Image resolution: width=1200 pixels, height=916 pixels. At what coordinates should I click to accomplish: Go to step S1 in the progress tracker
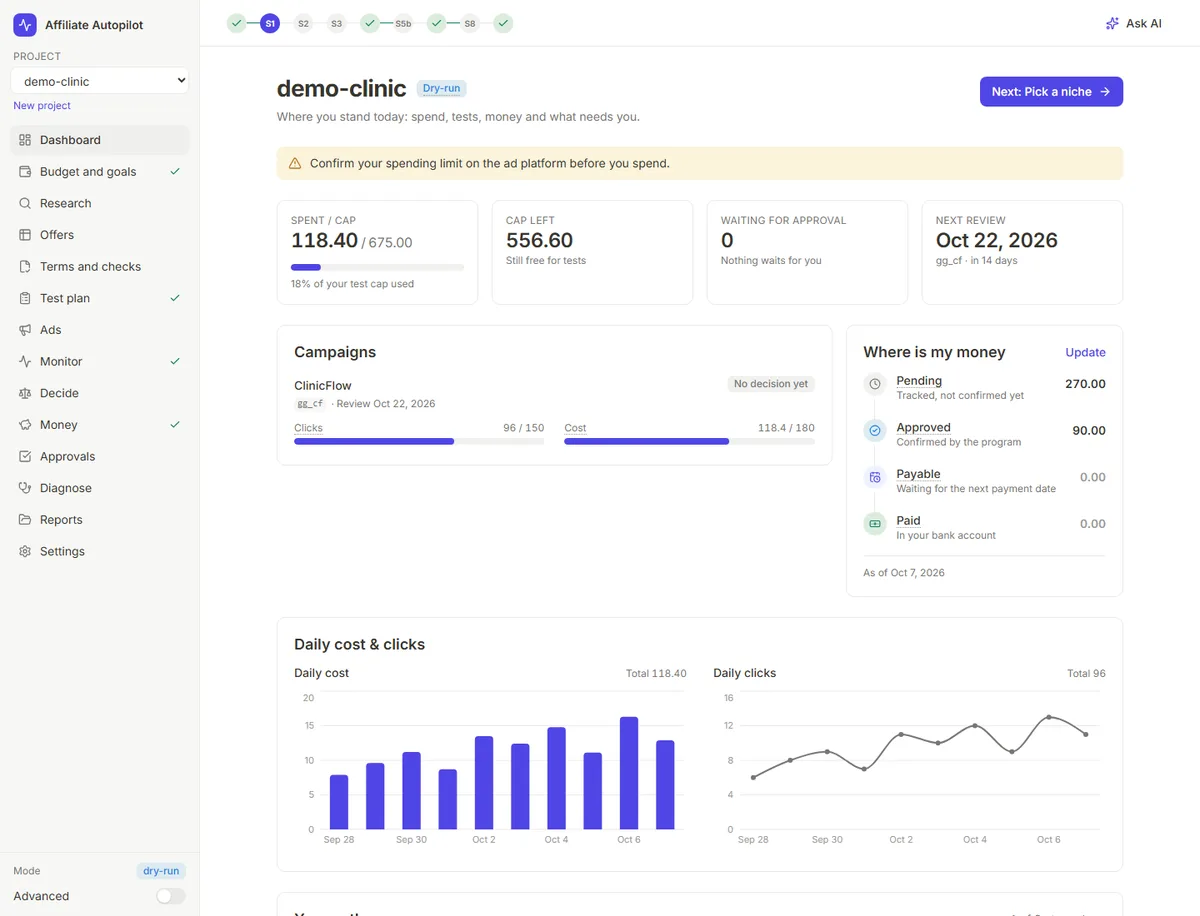tap(270, 23)
